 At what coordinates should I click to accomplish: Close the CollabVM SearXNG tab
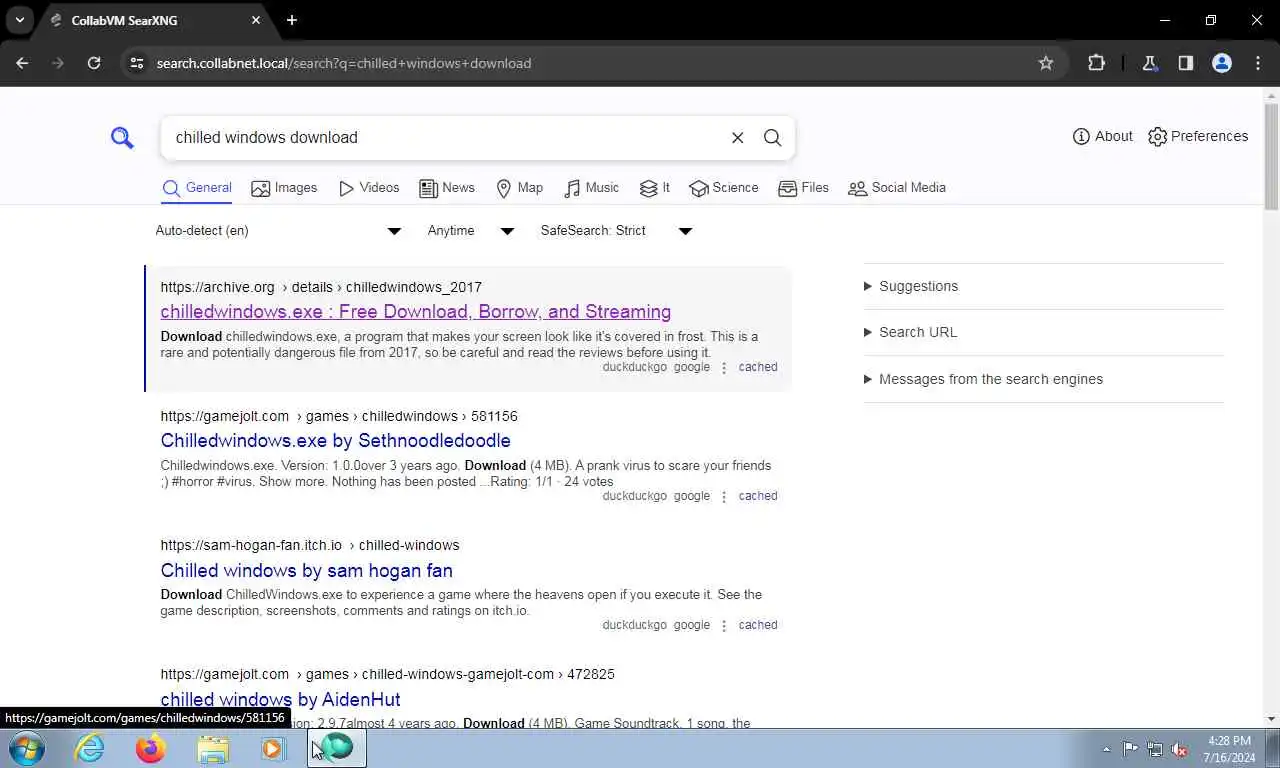256,20
